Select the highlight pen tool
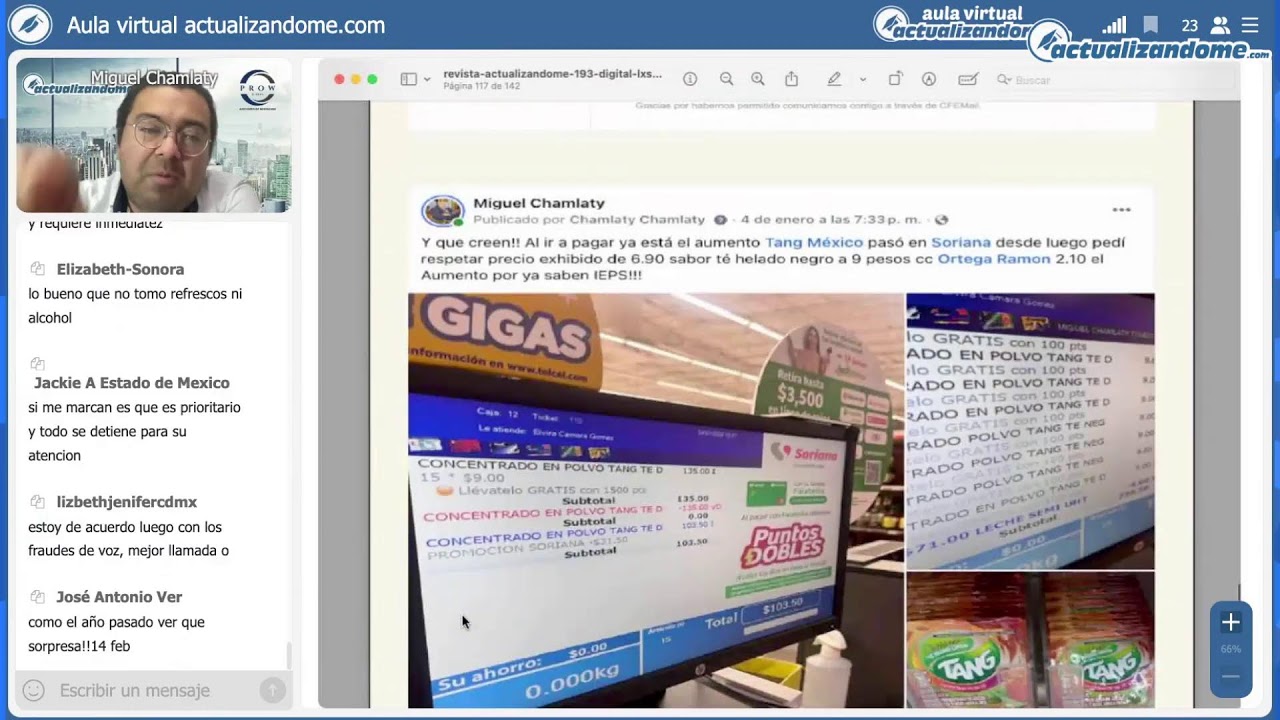The width and height of the screenshot is (1280, 720). (834, 79)
